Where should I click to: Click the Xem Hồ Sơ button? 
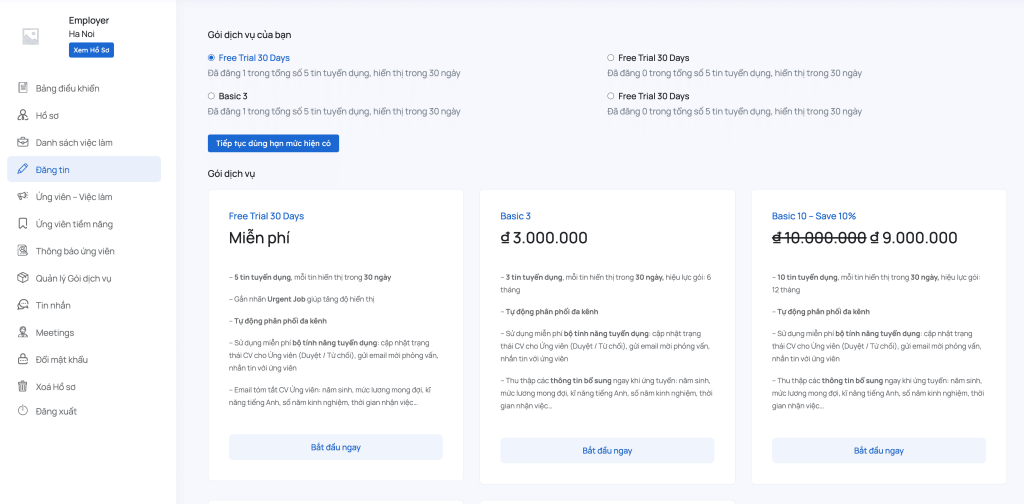[91, 50]
